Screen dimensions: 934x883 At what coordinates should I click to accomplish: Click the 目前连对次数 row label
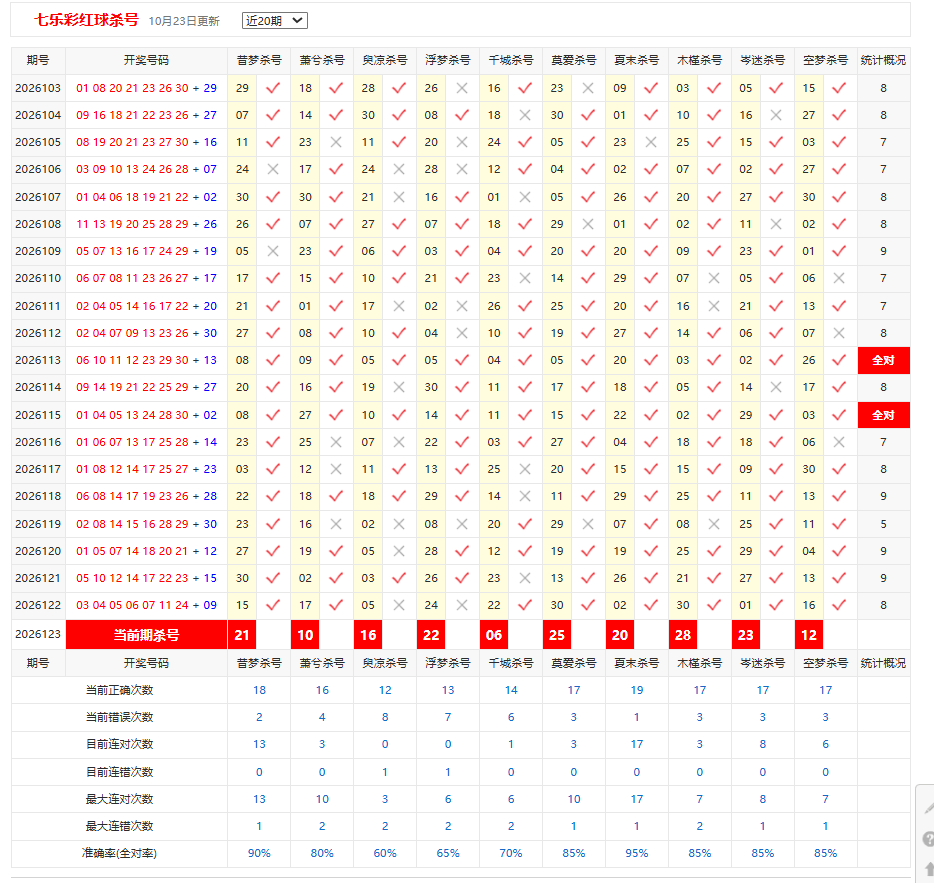(x=120, y=745)
